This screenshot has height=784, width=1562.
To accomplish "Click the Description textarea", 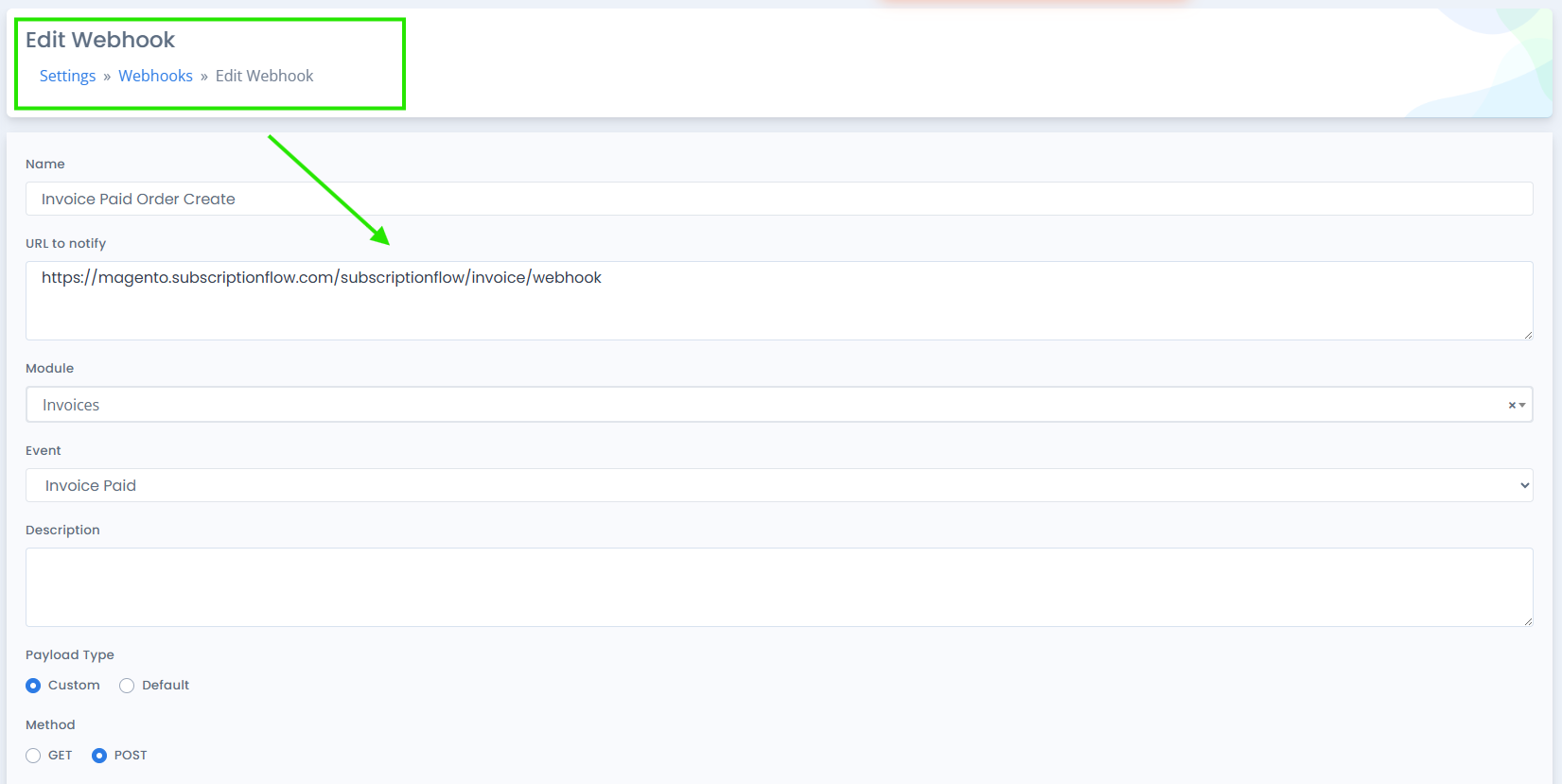I will 779,587.
